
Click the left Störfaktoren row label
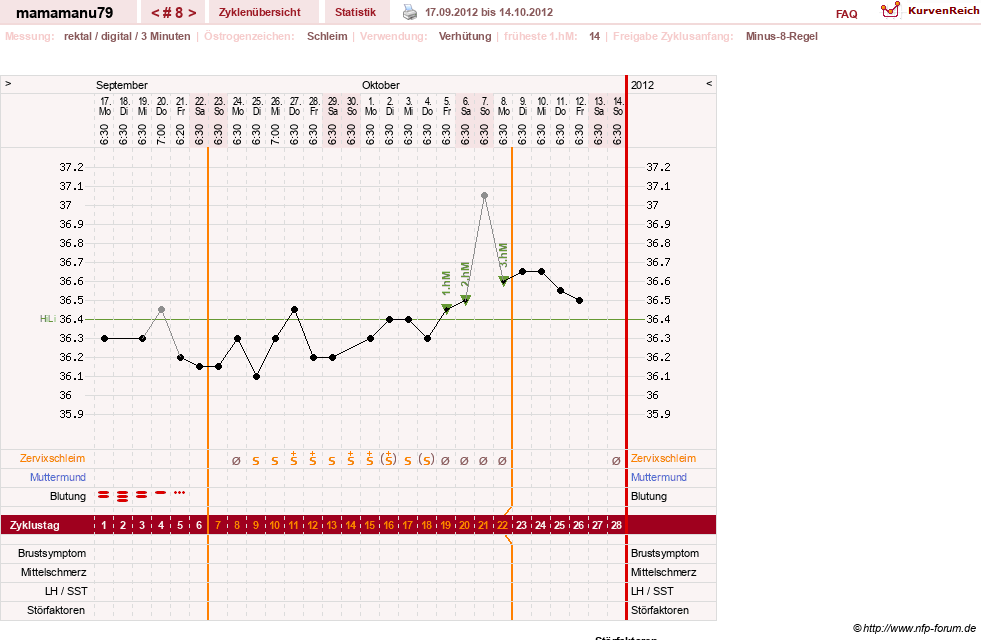(56, 610)
